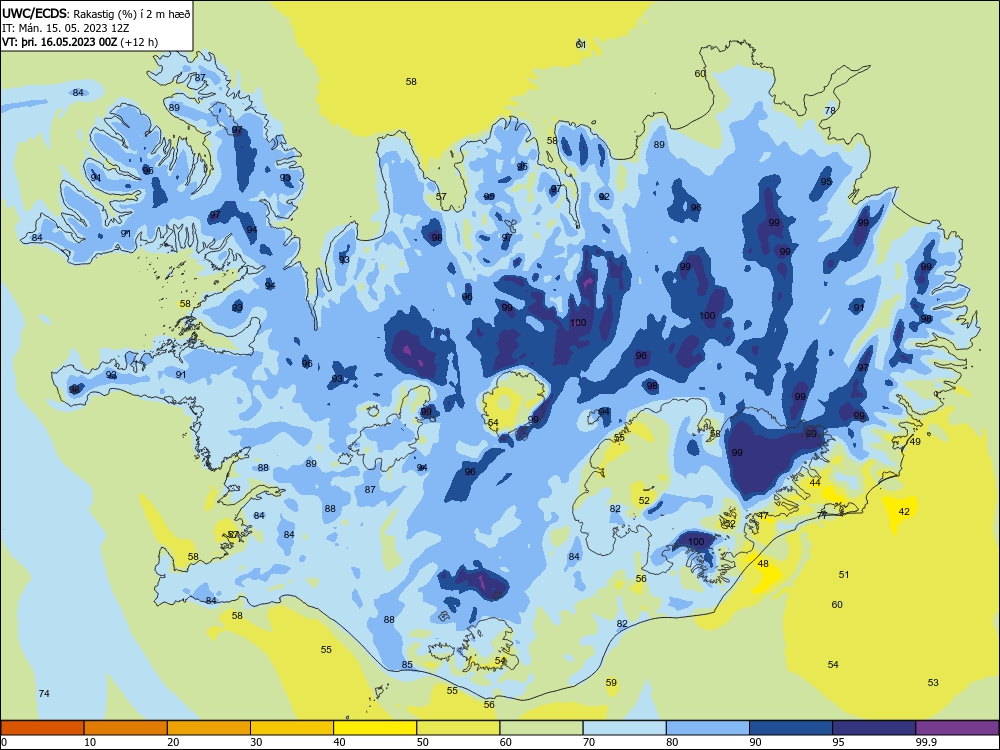This screenshot has width=1000, height=750.
Task: Click the dark orange 0–10 legend swatch
Action: 42,728
